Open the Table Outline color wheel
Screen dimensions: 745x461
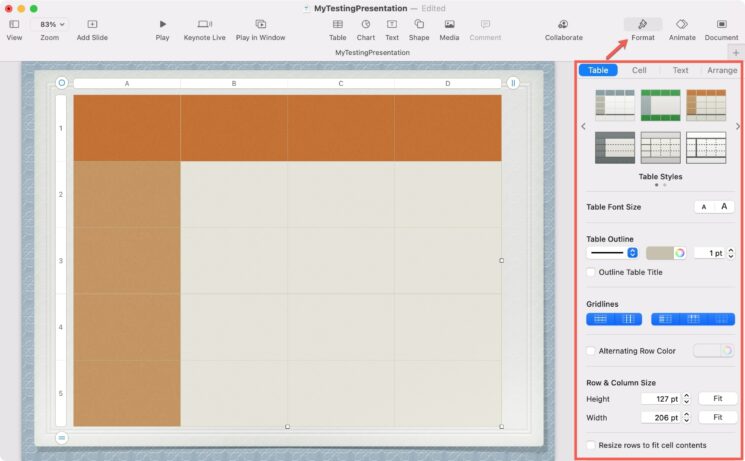point(680,253)
